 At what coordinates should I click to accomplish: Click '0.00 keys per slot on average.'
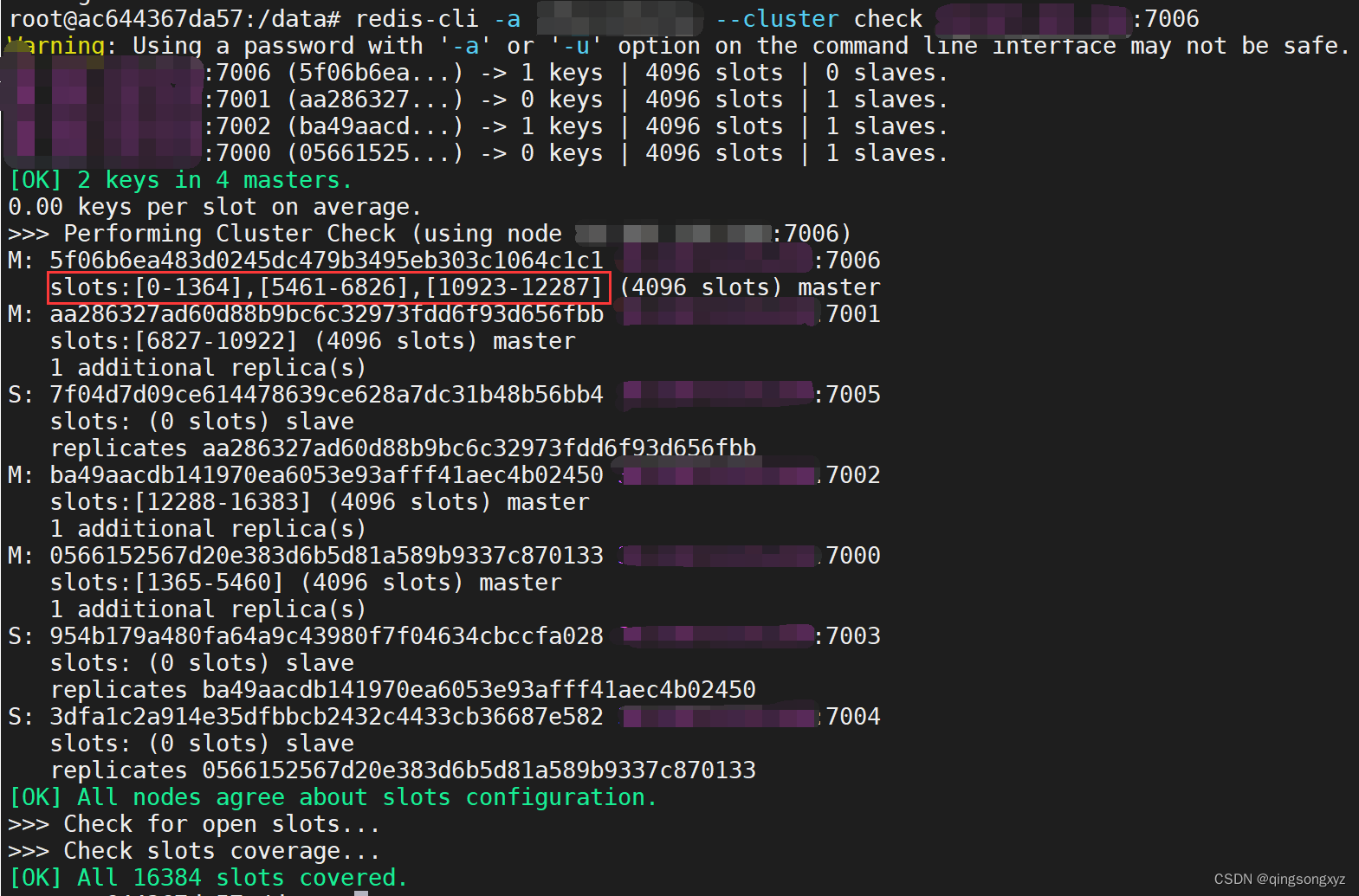[x=215, y=207]
